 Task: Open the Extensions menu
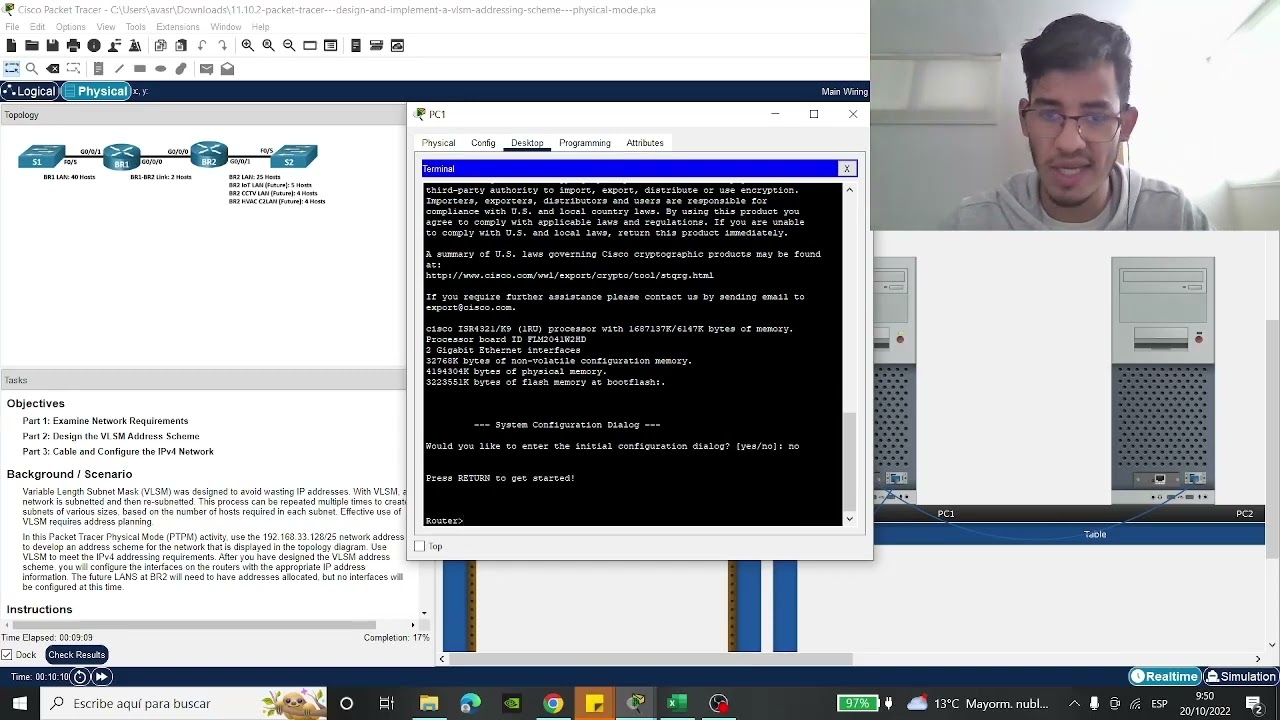[x=178, y=27]
